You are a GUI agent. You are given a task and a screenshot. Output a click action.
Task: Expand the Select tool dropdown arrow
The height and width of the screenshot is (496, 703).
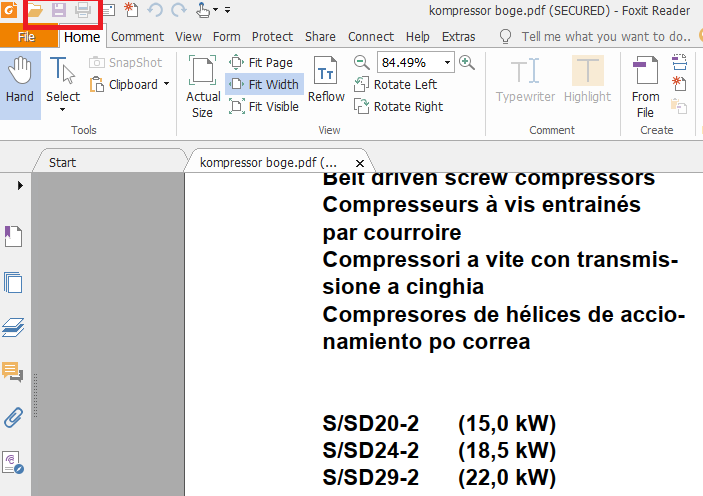(x=63, y=109)
